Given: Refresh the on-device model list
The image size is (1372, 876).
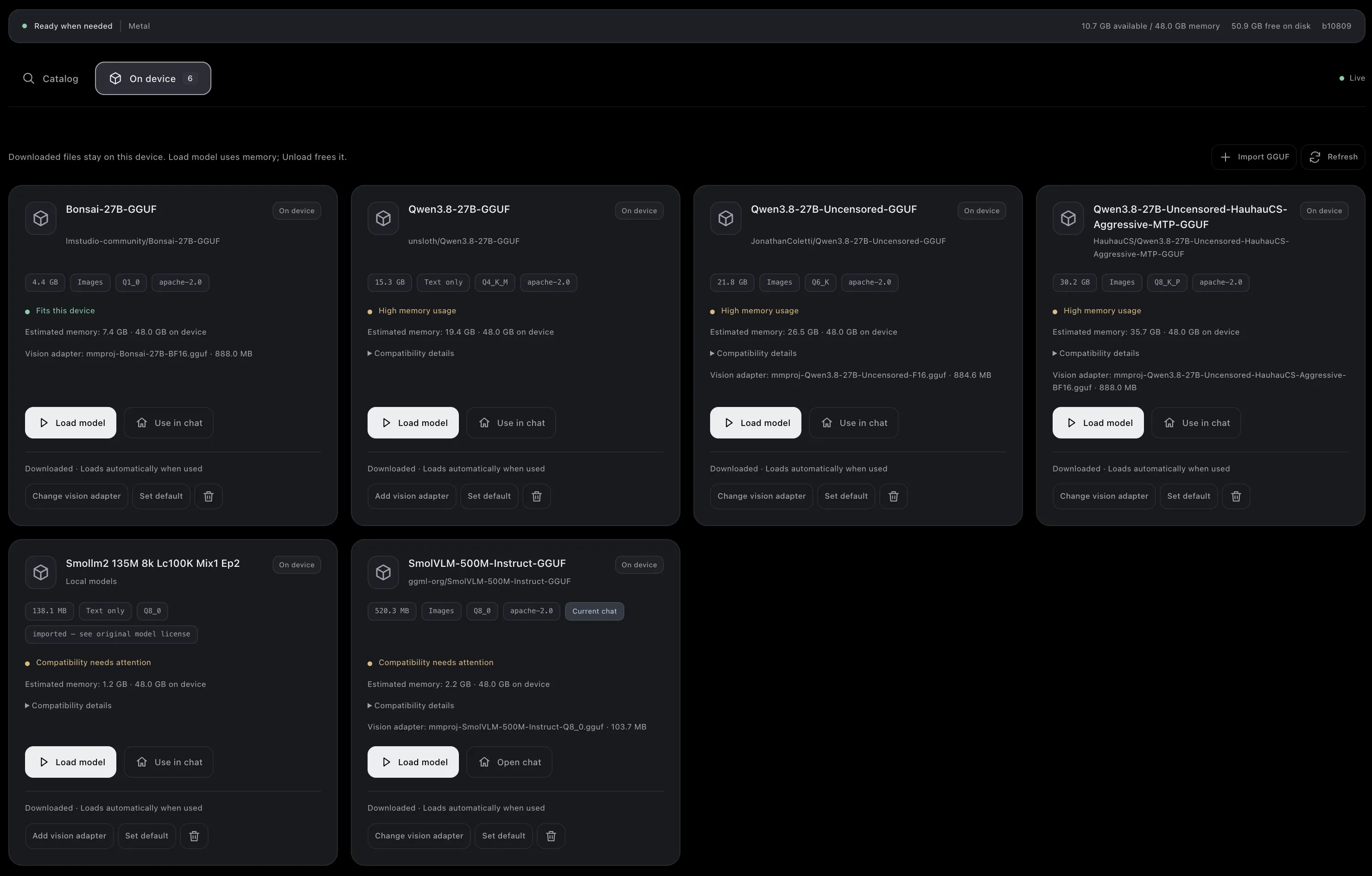Looking at the screenshot, I should tap(1333, 157).
